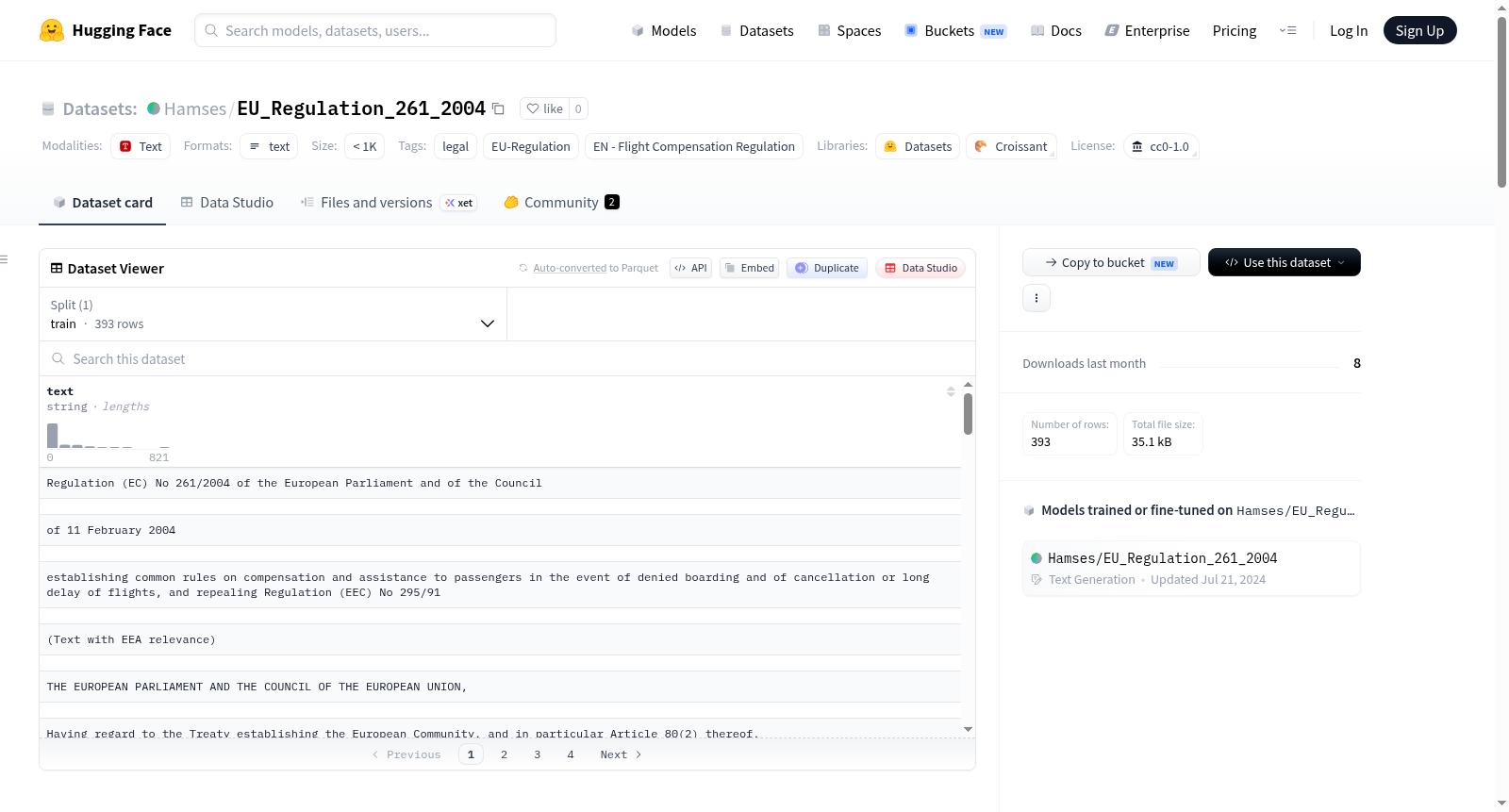The height and width of the screenshot is (812, 1509).
Task: Click the Duplicate button
Action: point(827,268)
